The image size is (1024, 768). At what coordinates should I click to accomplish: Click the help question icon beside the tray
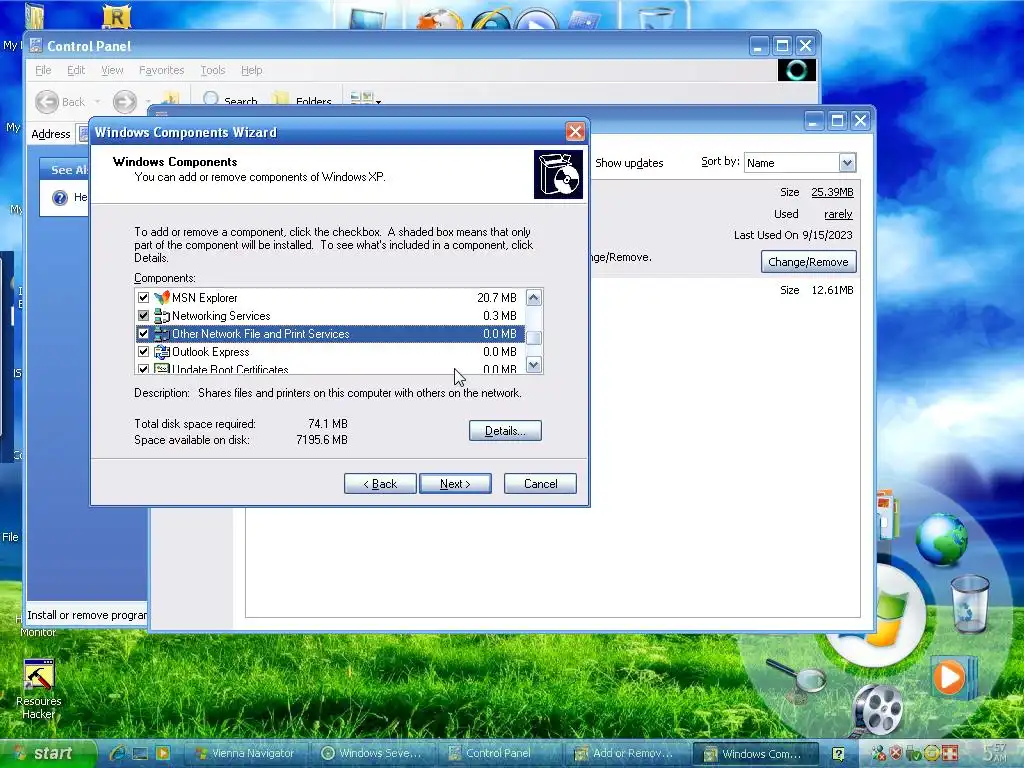point(839,754)
